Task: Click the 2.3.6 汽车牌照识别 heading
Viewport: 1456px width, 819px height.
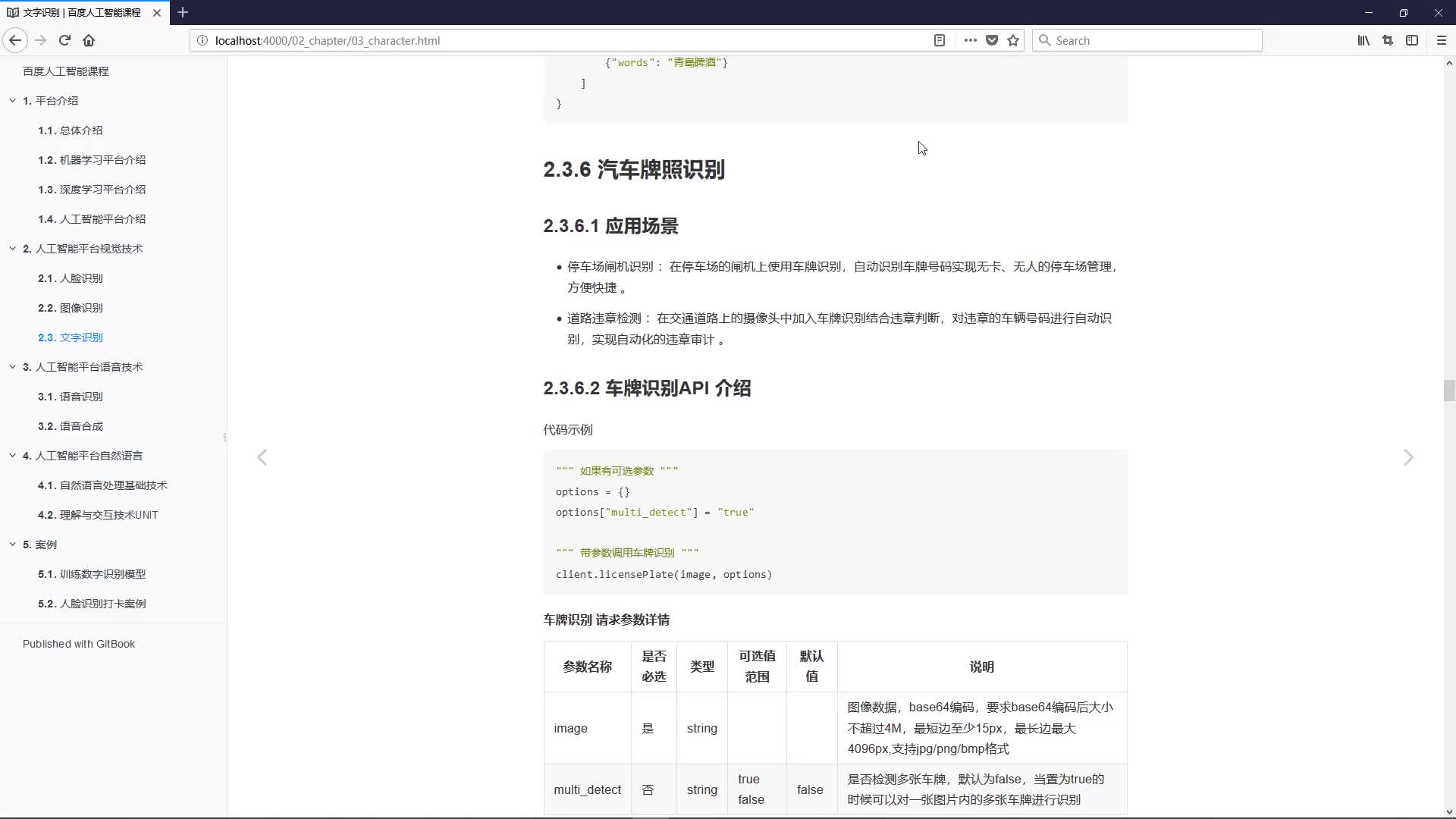Action: click(634, 169)
